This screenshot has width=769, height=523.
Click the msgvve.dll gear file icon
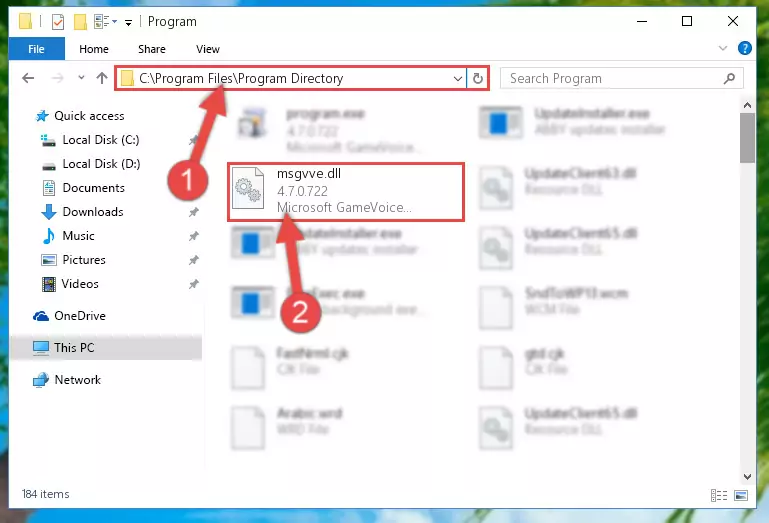(x=248, y=189)
